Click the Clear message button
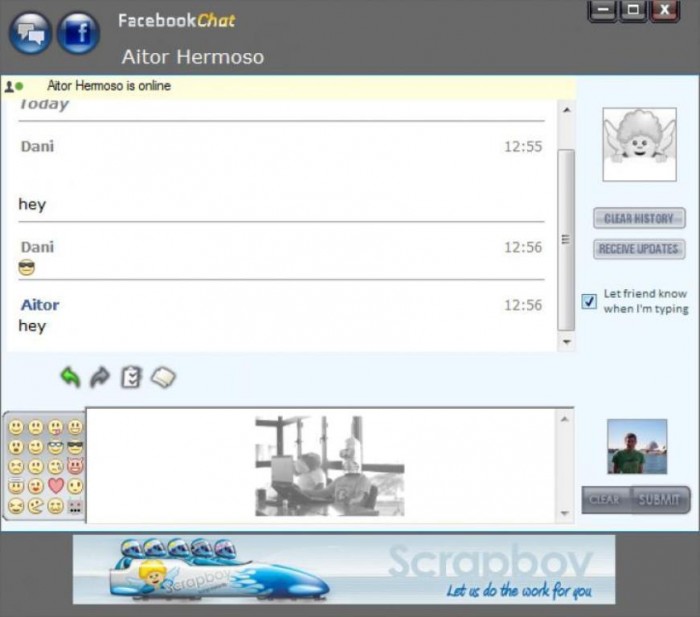This screenshot has width=700, height=617. pyautogui.click(x=606, y=499)
